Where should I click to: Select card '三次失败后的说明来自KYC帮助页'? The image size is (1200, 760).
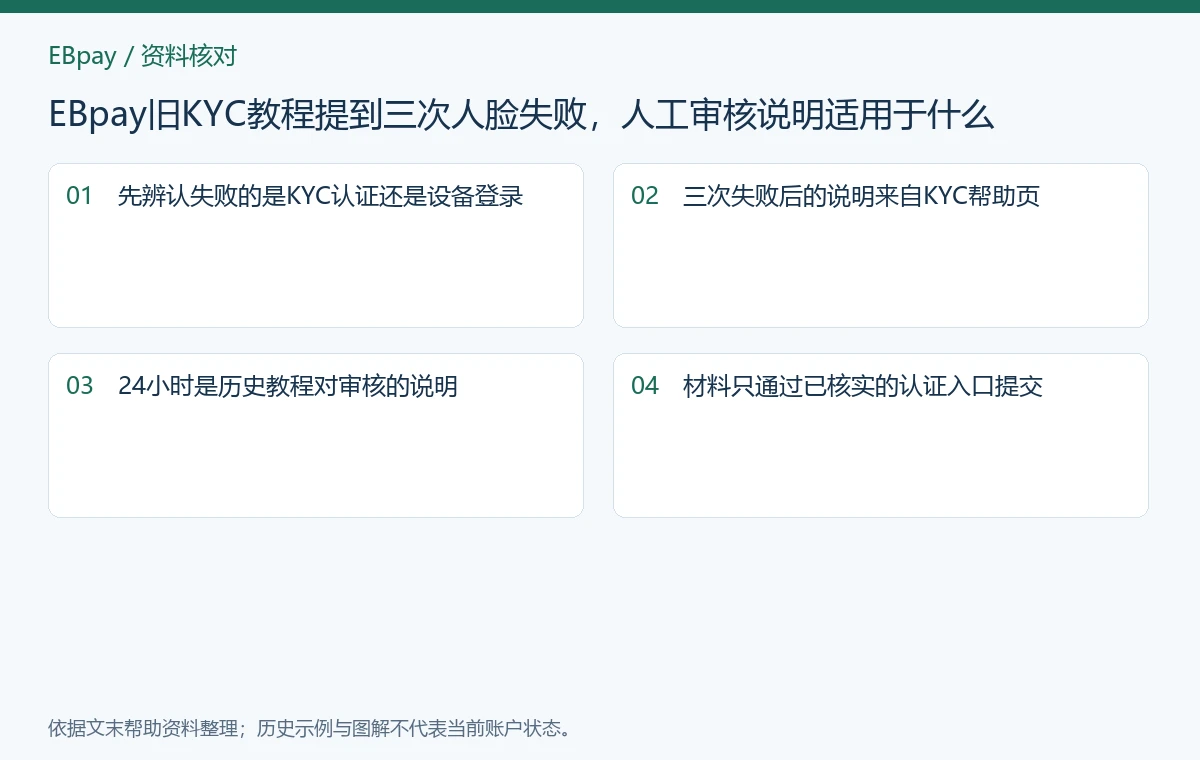880,246
